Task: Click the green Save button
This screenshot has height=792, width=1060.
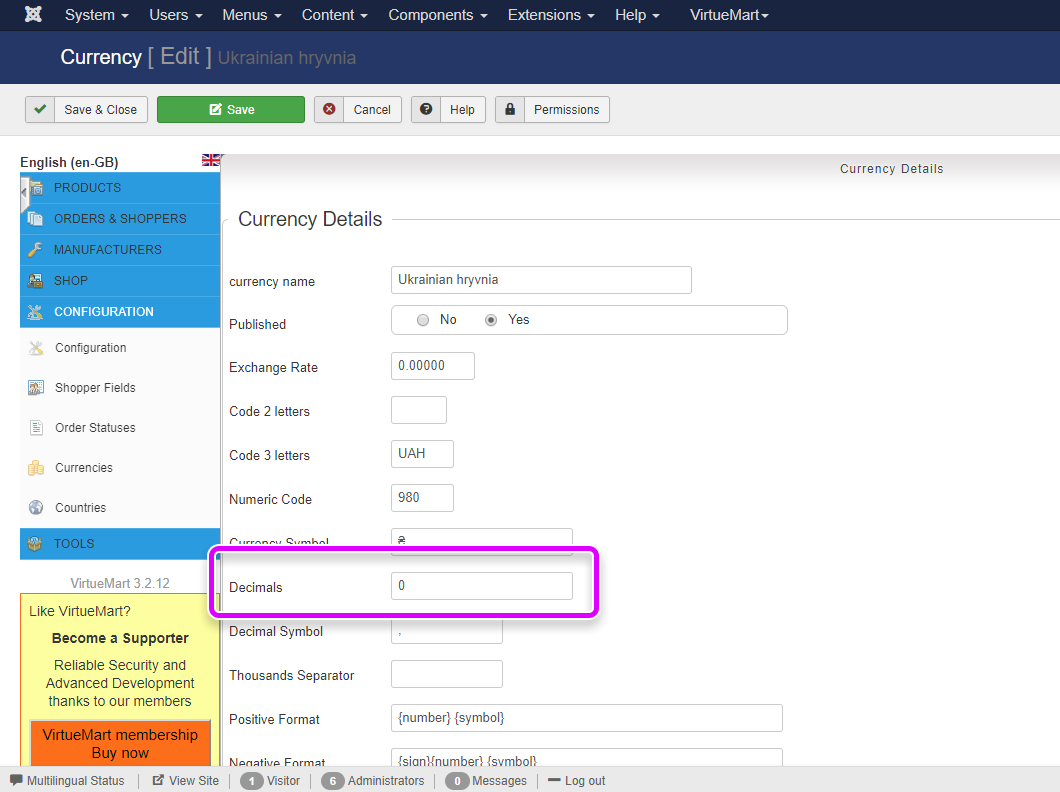Action: [231, 109]
